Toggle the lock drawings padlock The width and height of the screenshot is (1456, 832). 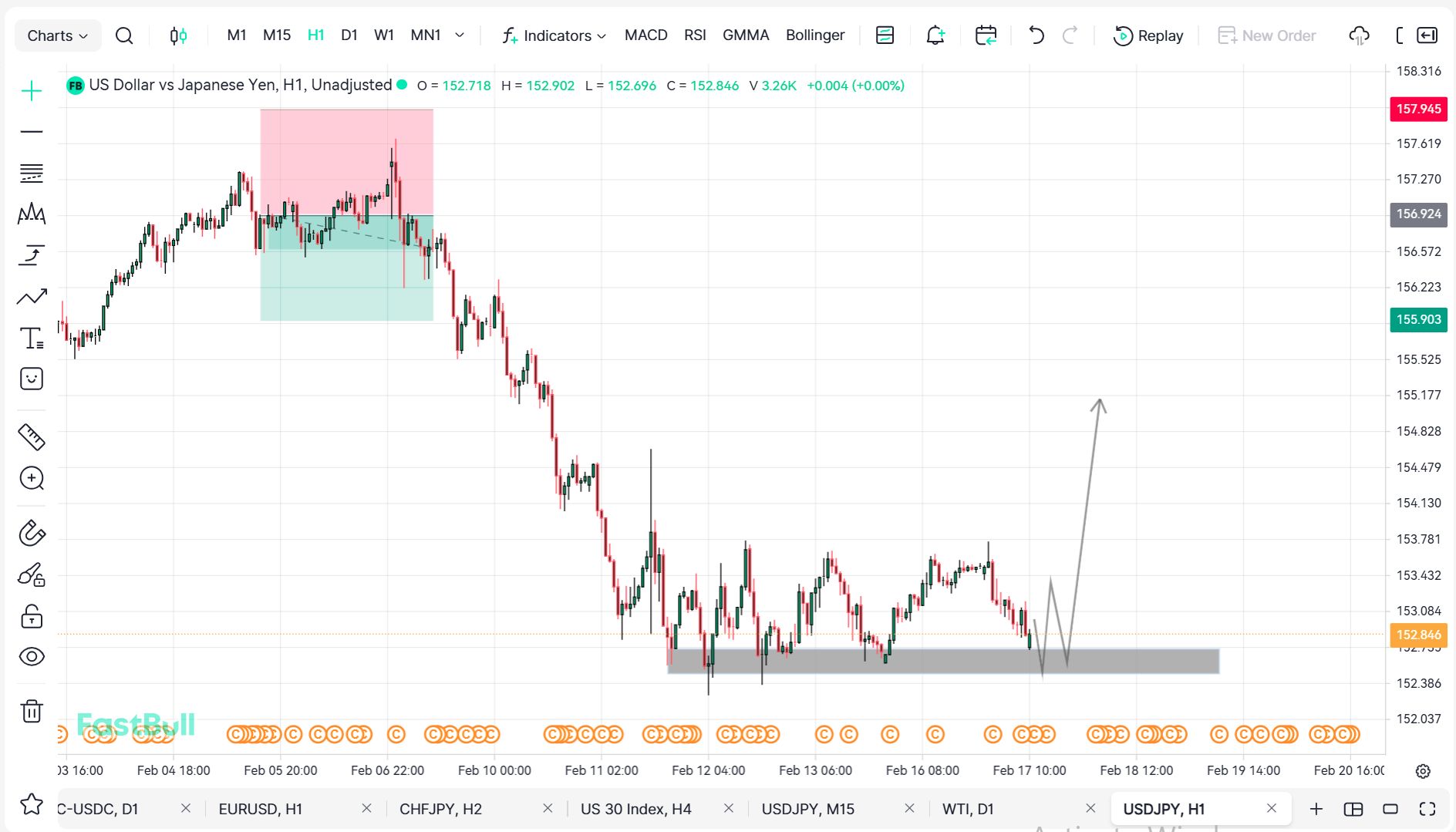point(32,616)
